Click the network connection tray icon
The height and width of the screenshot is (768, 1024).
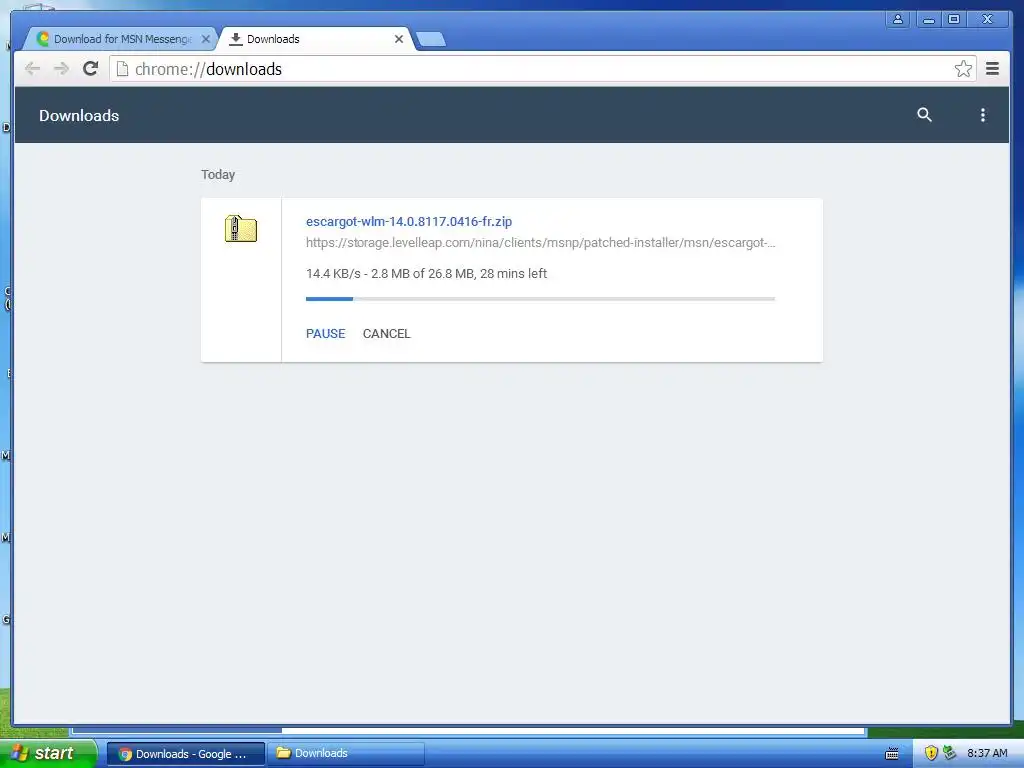(x=950, y=753)
